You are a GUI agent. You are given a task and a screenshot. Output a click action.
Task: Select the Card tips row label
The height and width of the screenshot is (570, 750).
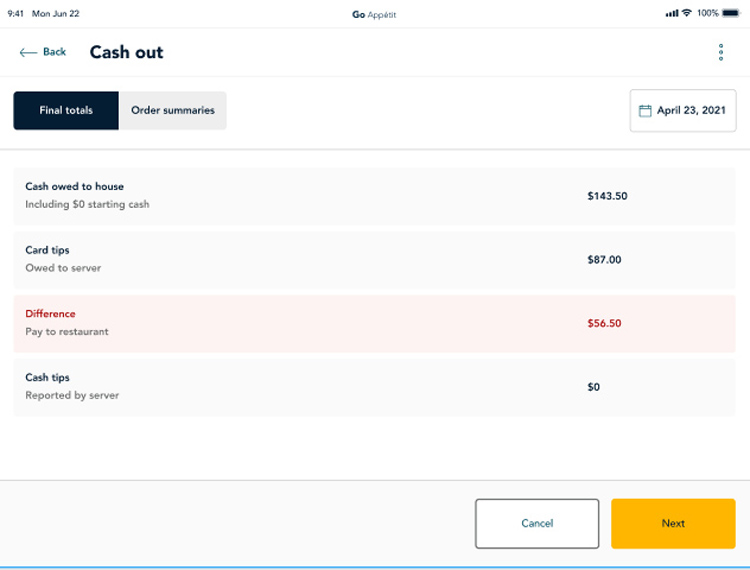pyautogui.click(x=47, y=250)
